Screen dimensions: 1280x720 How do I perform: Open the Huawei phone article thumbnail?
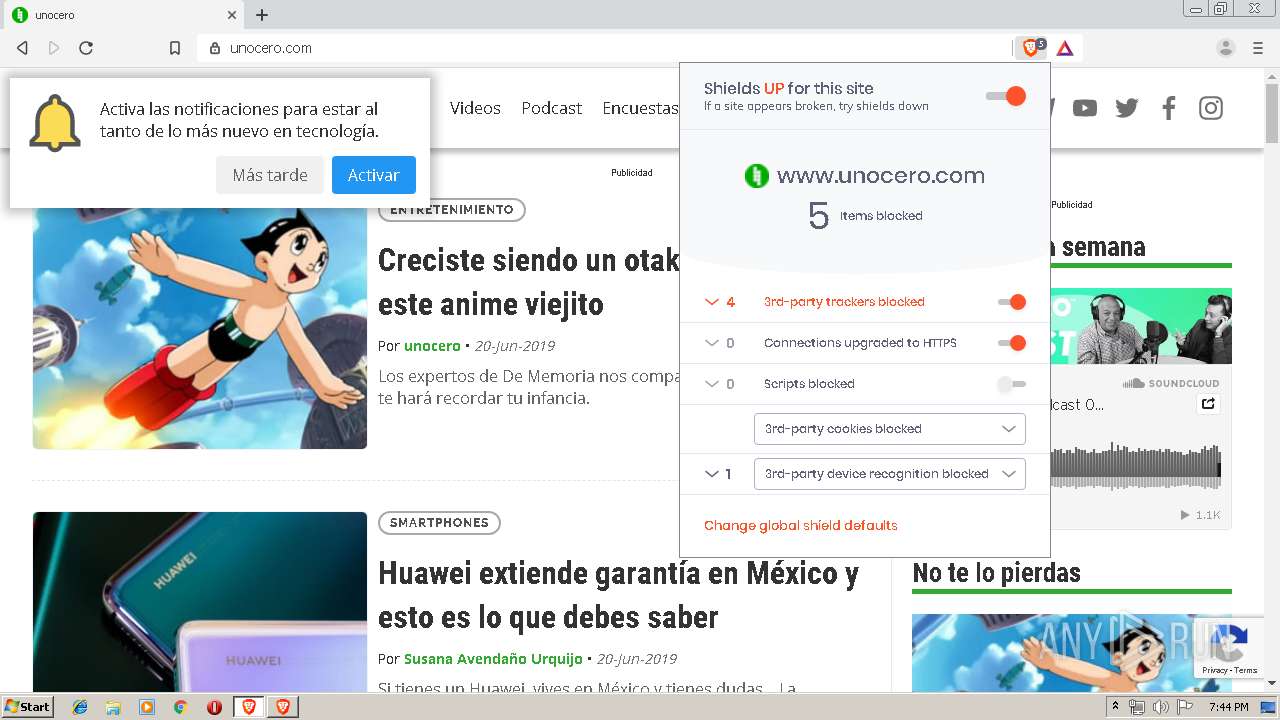point(200,602)
